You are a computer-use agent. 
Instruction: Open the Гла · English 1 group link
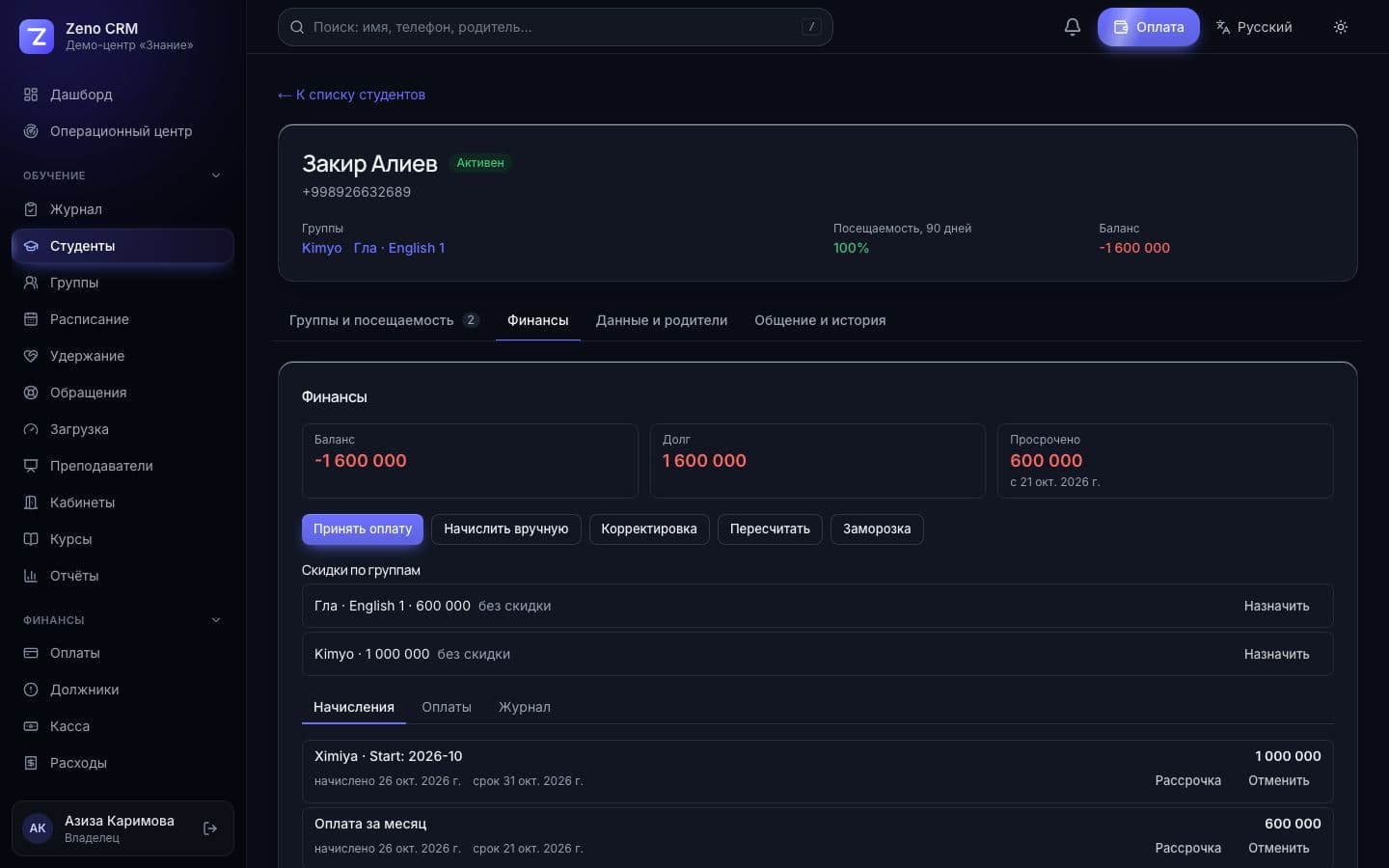[x=399, y=248]
